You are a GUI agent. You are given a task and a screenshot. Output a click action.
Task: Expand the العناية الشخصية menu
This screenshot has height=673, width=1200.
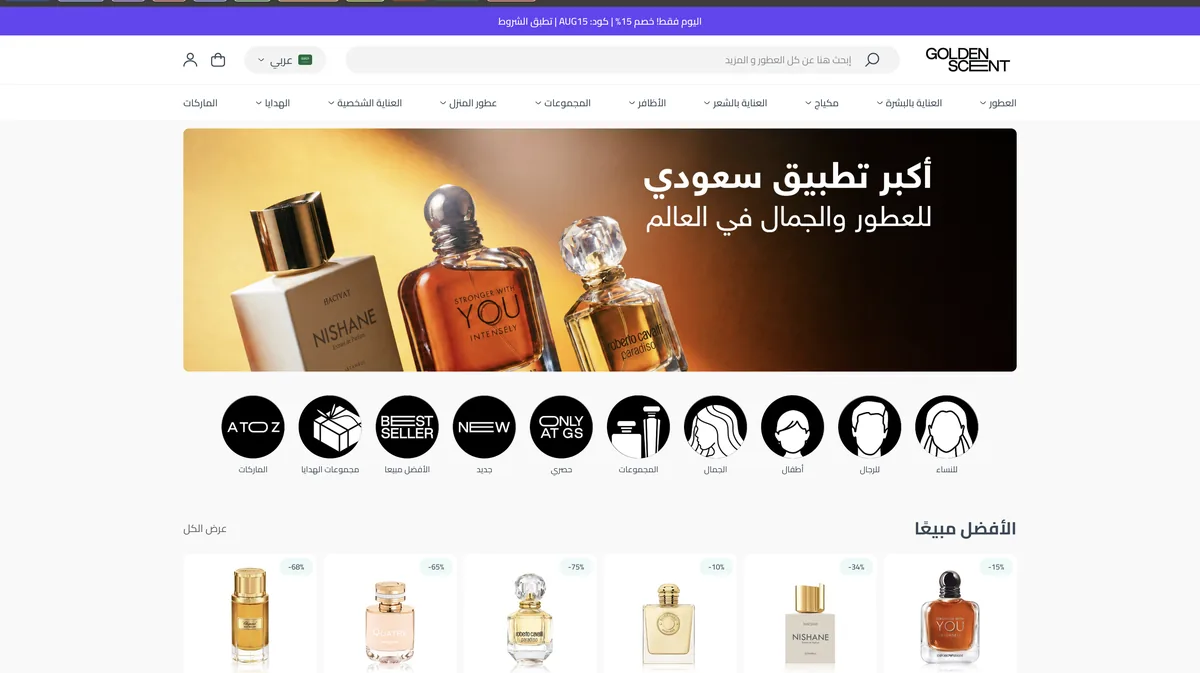(365, 103)
